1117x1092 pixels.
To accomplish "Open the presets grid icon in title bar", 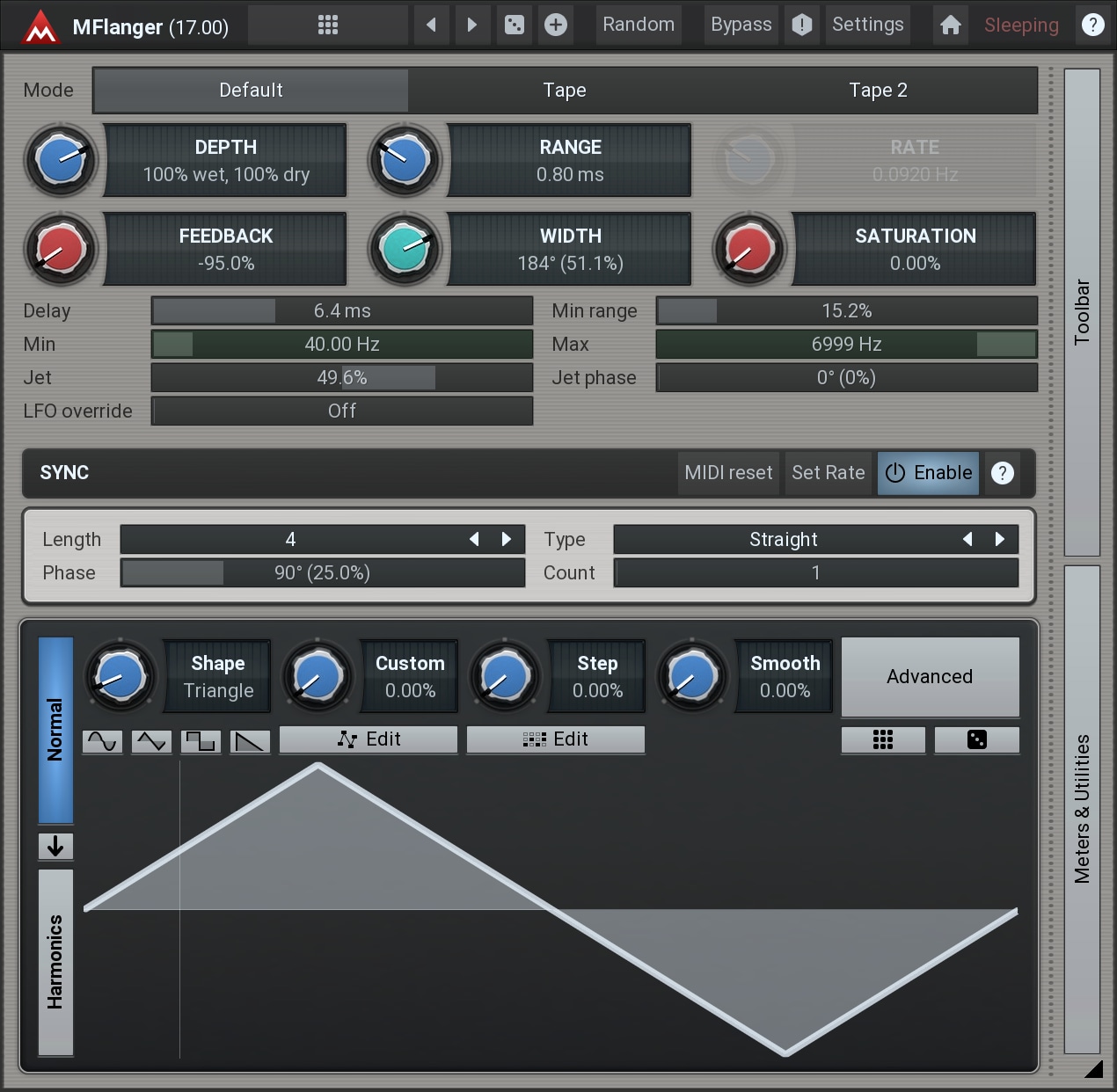I will [327, 25].
